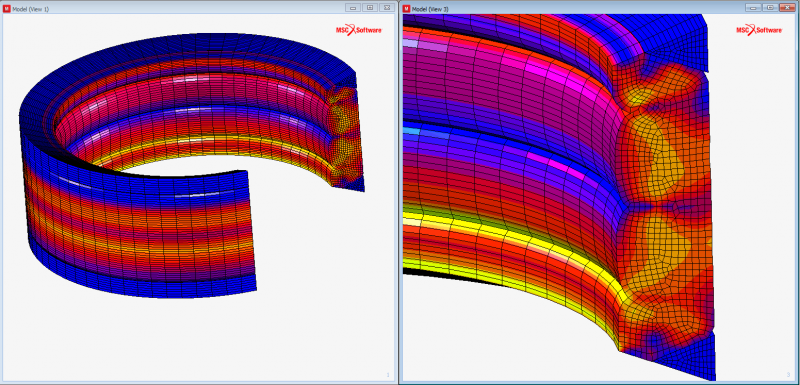Image resolution: width=800 pixels, height=385 pixels.
Task: Click the red M icon of View 3
Action: 407,8
